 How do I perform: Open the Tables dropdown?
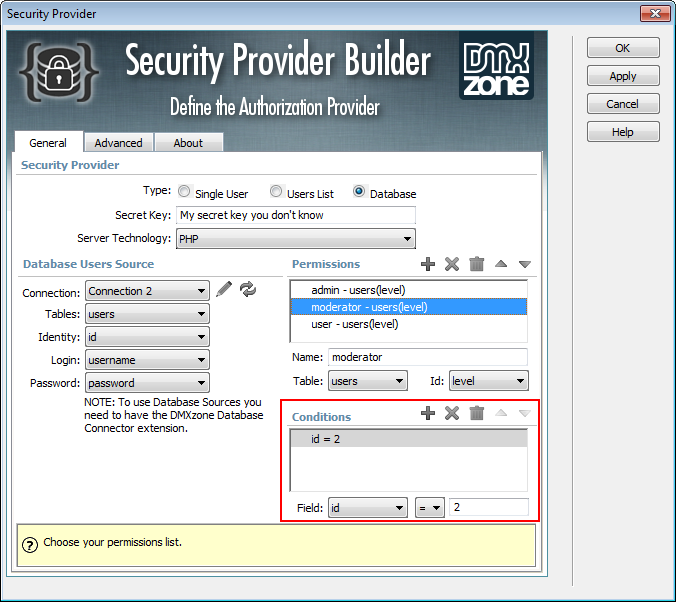tap(147, 314)
